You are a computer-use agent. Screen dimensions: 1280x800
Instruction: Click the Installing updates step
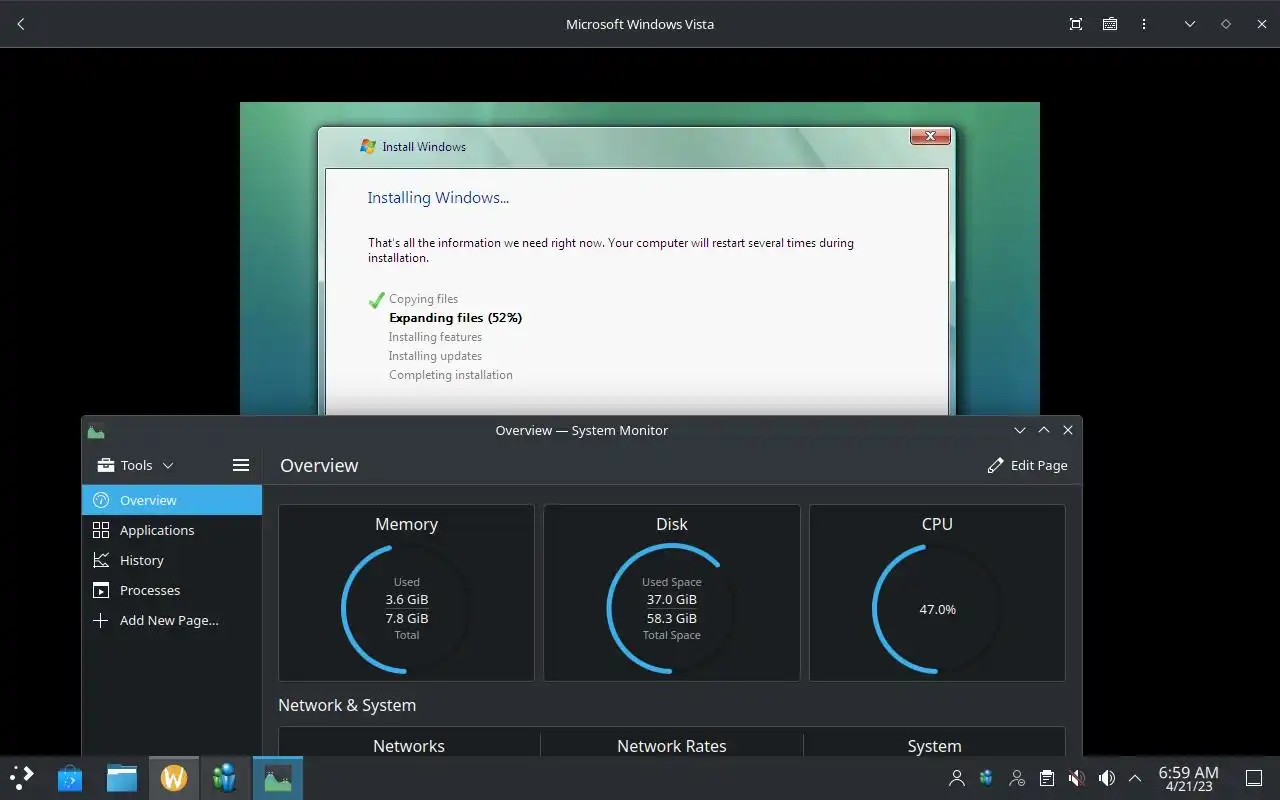pyautogui.click(x=435, y=356)
